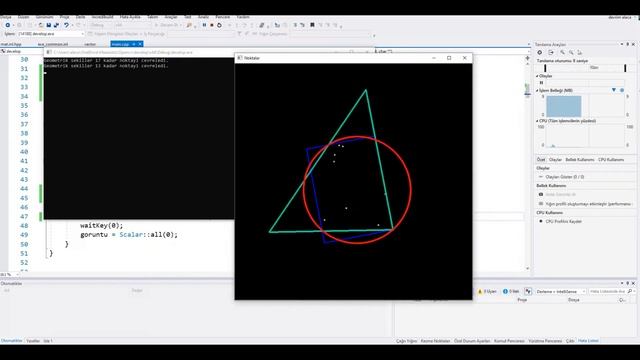Viewport: 640px width, 360px height.
Task: Collapse the İşlem Belleği graph section
Action: click(537, 90)
